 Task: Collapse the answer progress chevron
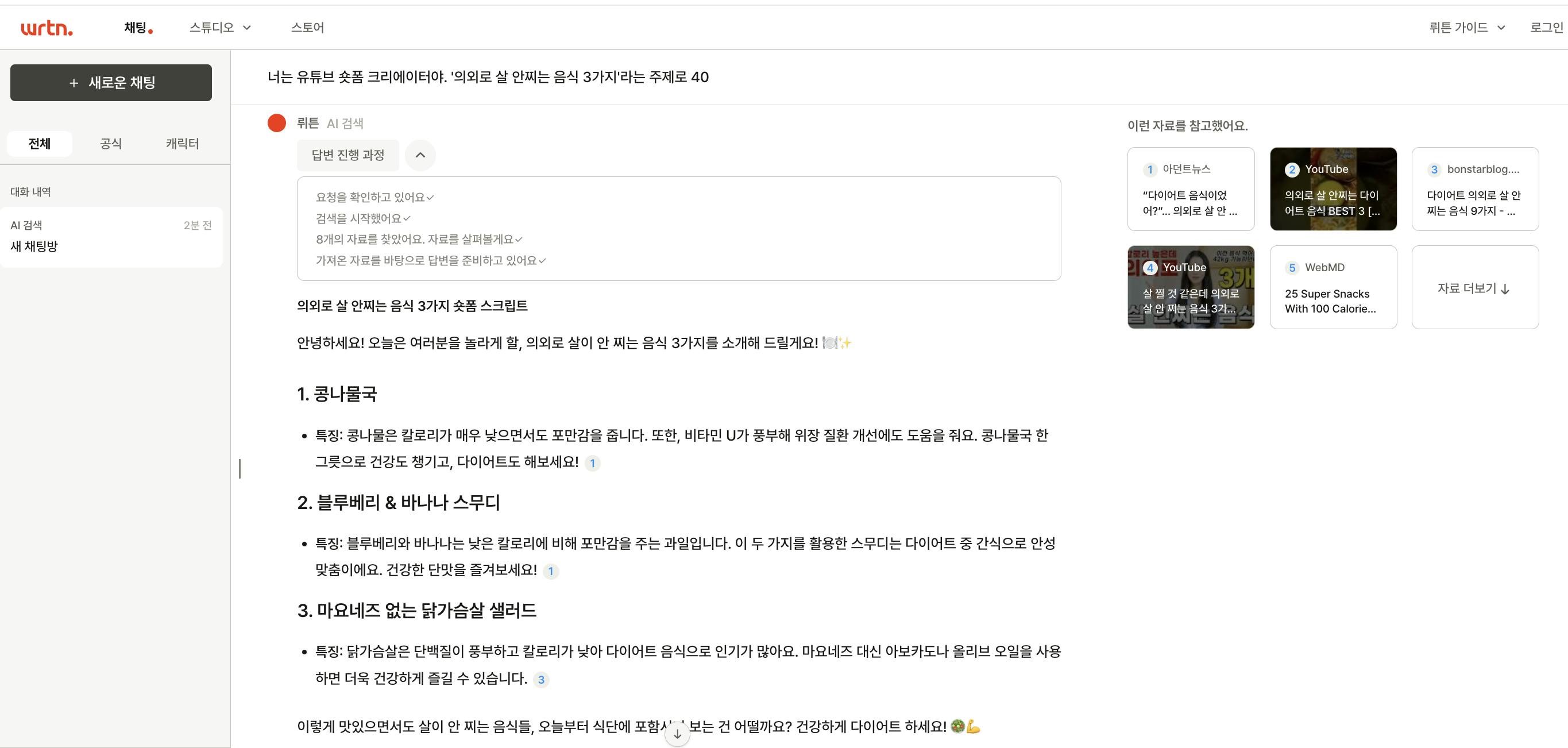[420, 155]
